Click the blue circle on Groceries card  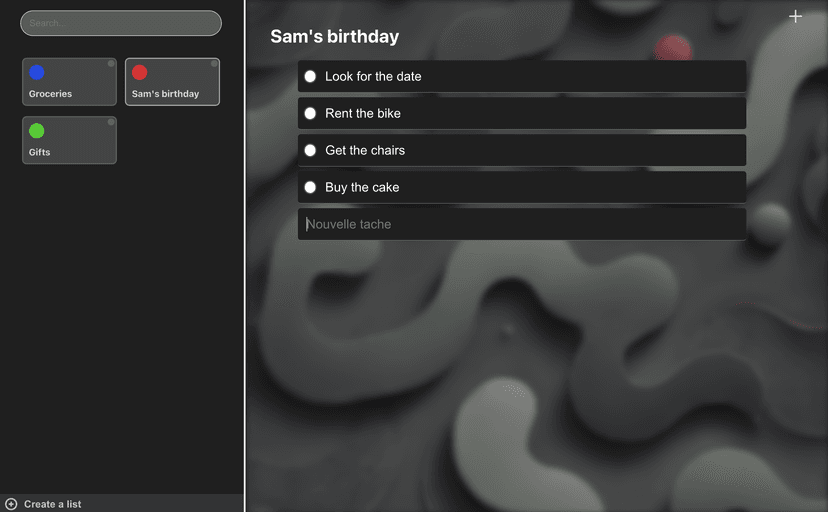click(x=37, y=72)
